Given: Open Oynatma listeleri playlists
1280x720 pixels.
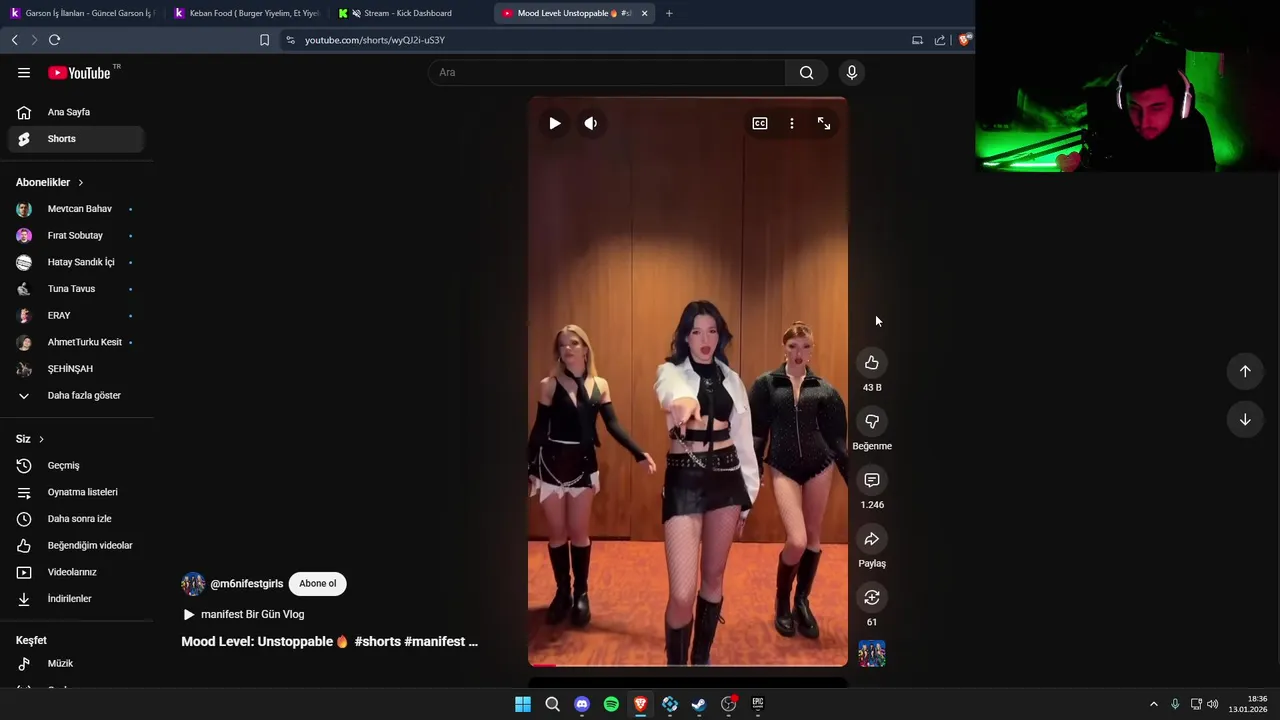Looking at the screenshot, I should click(x=76, y=492).
